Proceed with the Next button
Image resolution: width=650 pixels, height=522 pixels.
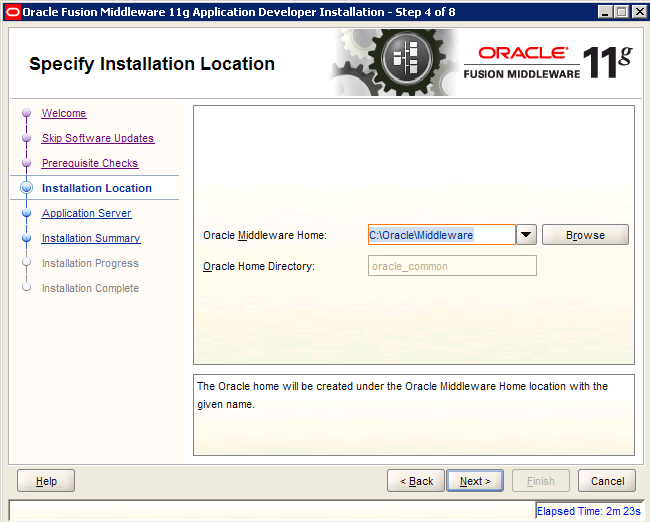[x=475, y=481]
